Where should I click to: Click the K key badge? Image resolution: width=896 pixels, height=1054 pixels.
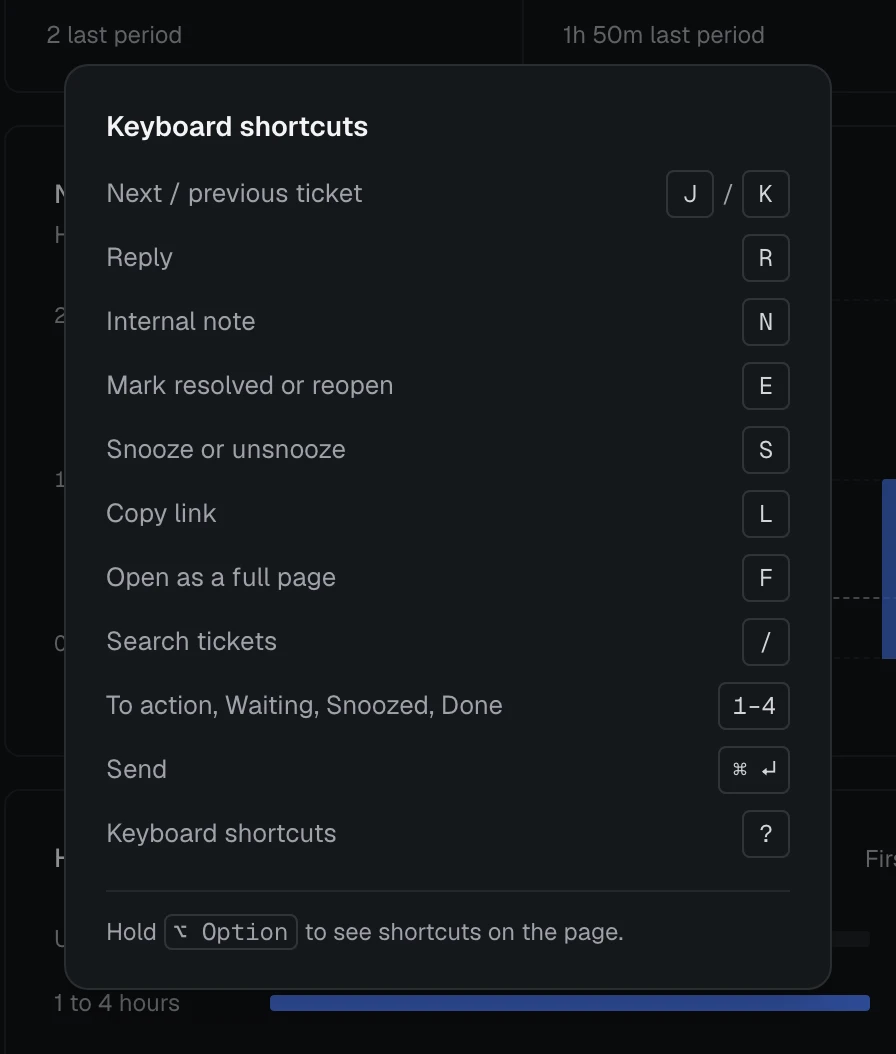(766, 194)
